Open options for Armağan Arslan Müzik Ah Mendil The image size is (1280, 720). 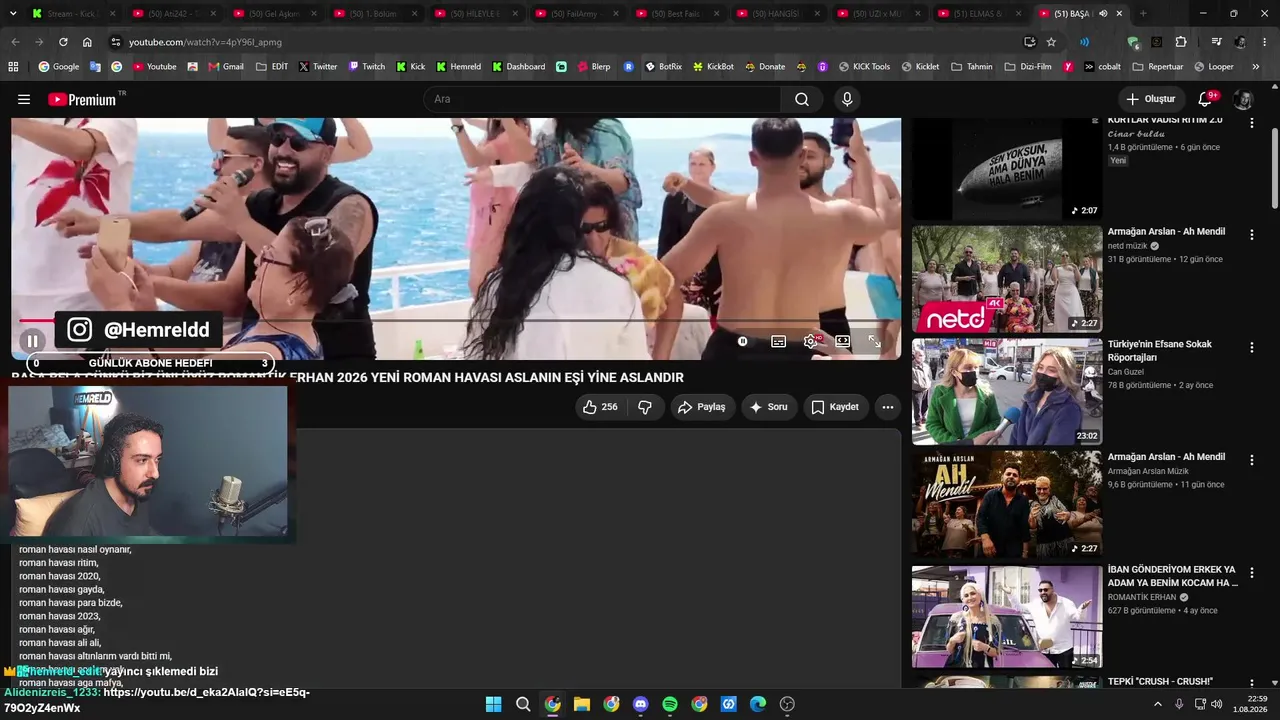click(1251, 460)
